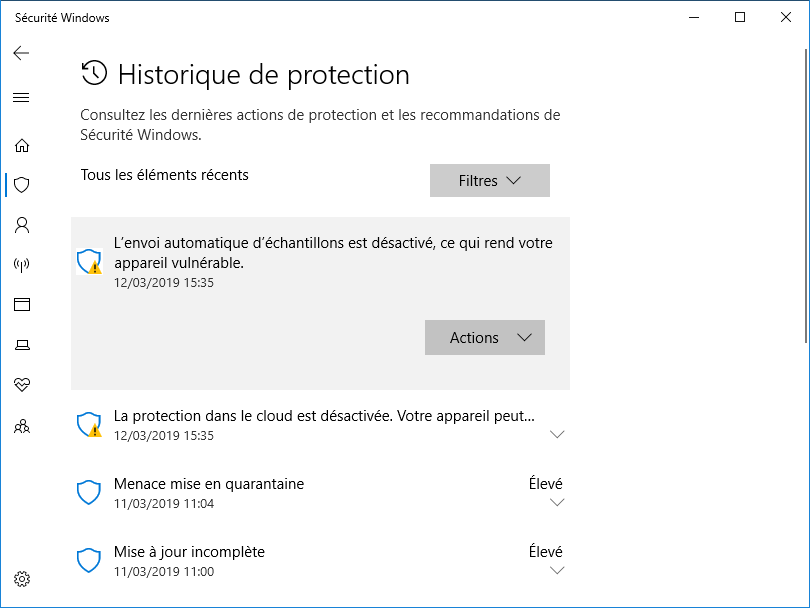This screenshot has width=810, height=608.
Task: Open the Filtres dropdown
Action: pos(490,180)
